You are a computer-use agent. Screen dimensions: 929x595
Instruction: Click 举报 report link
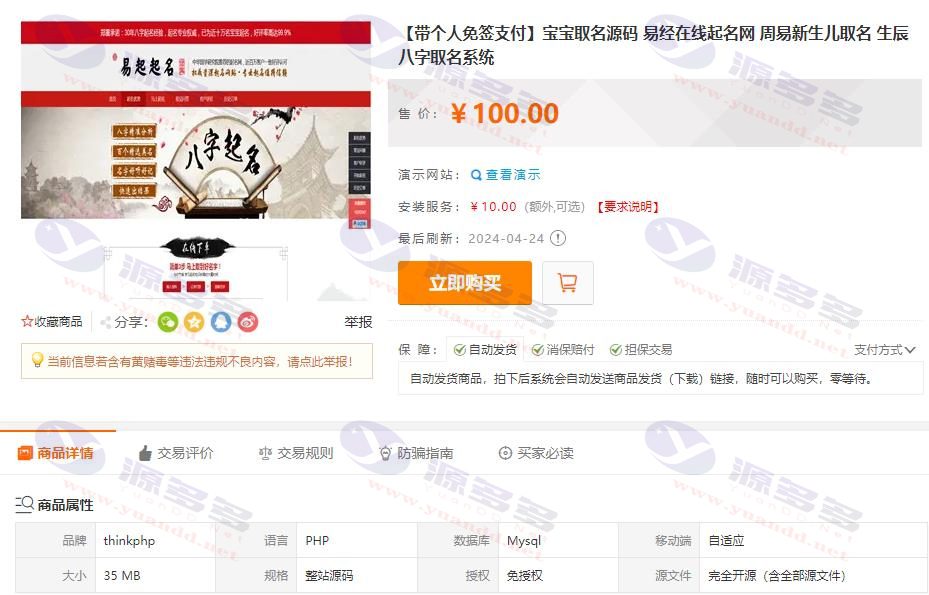pos(358,322)
